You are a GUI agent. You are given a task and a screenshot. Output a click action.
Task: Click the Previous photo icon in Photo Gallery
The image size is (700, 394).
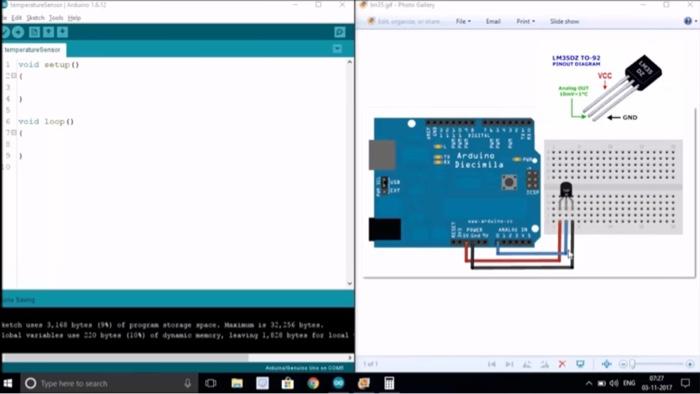pos(492,364)
